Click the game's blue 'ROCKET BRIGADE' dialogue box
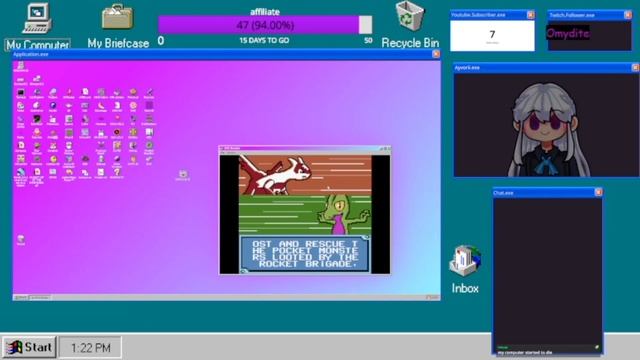This screenshot has height=360, width=640. 305,254
